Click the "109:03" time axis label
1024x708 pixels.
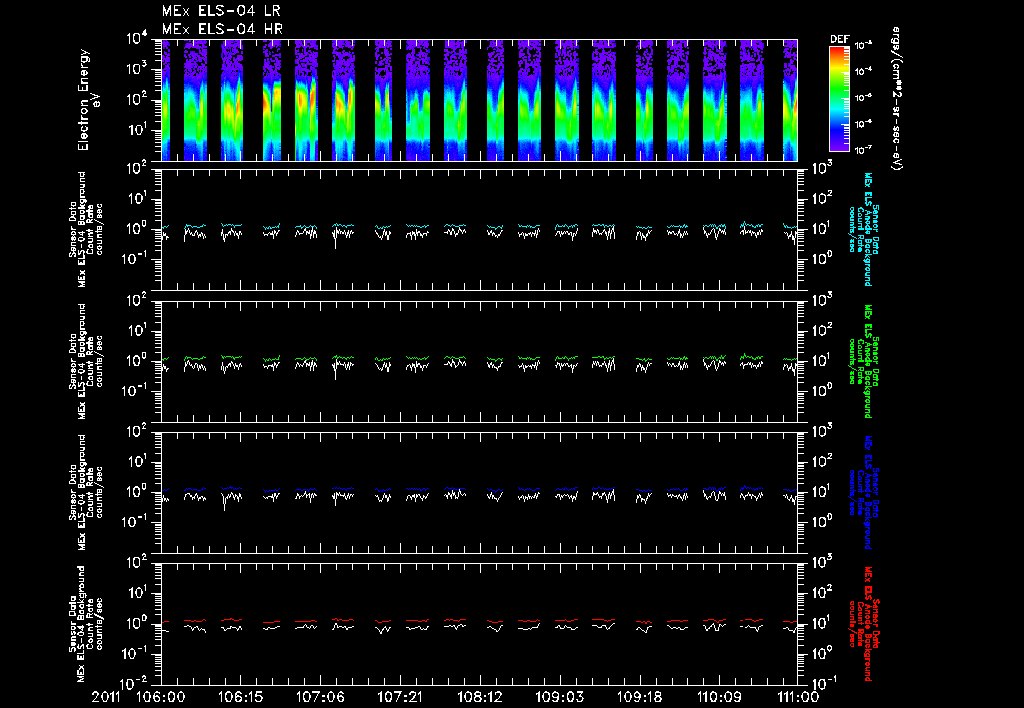coord(558,697)
